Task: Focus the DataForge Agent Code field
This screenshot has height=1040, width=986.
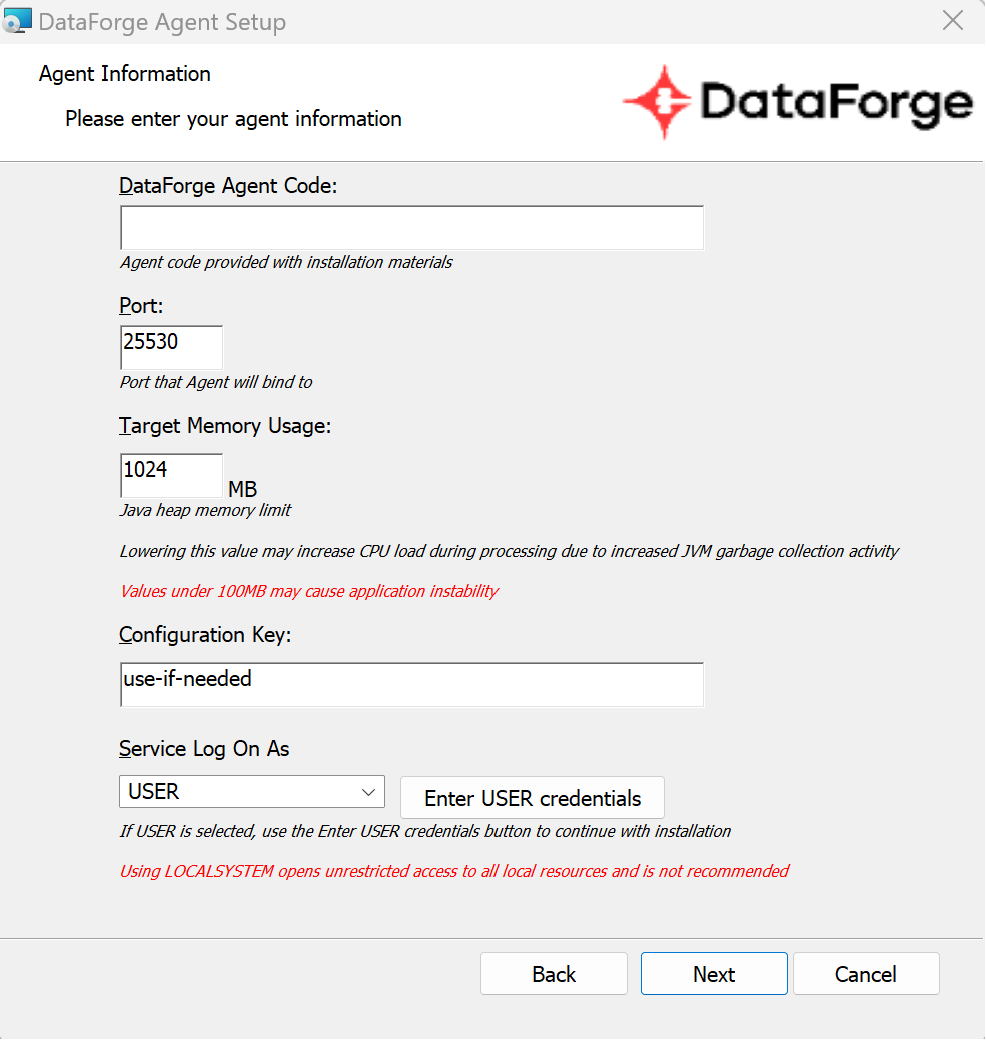Action: coord(412,228)
